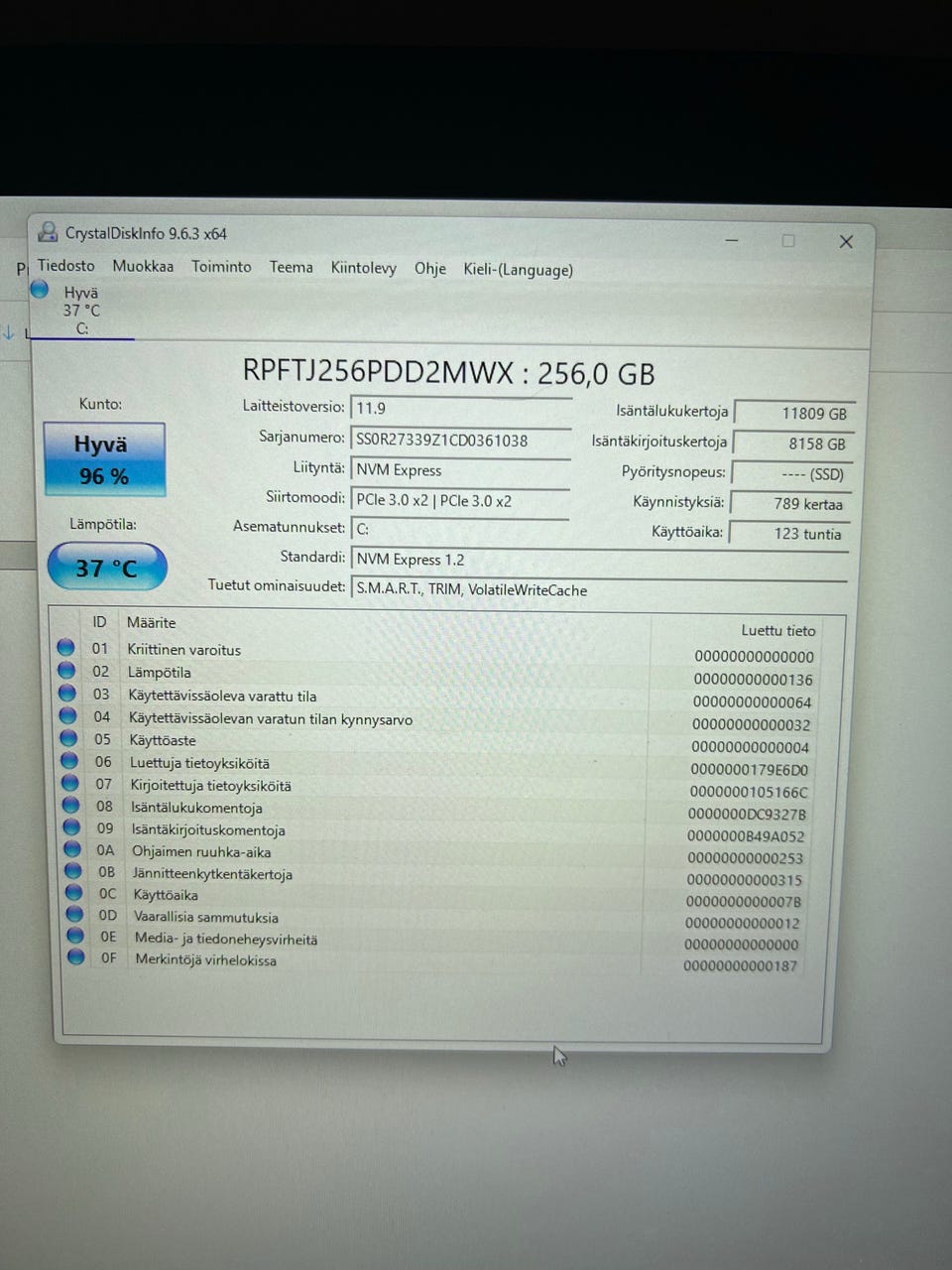Screen dimensions: 952x1270
Task: Click the Liityntä NVM Express field
Action: pos(460,470)
